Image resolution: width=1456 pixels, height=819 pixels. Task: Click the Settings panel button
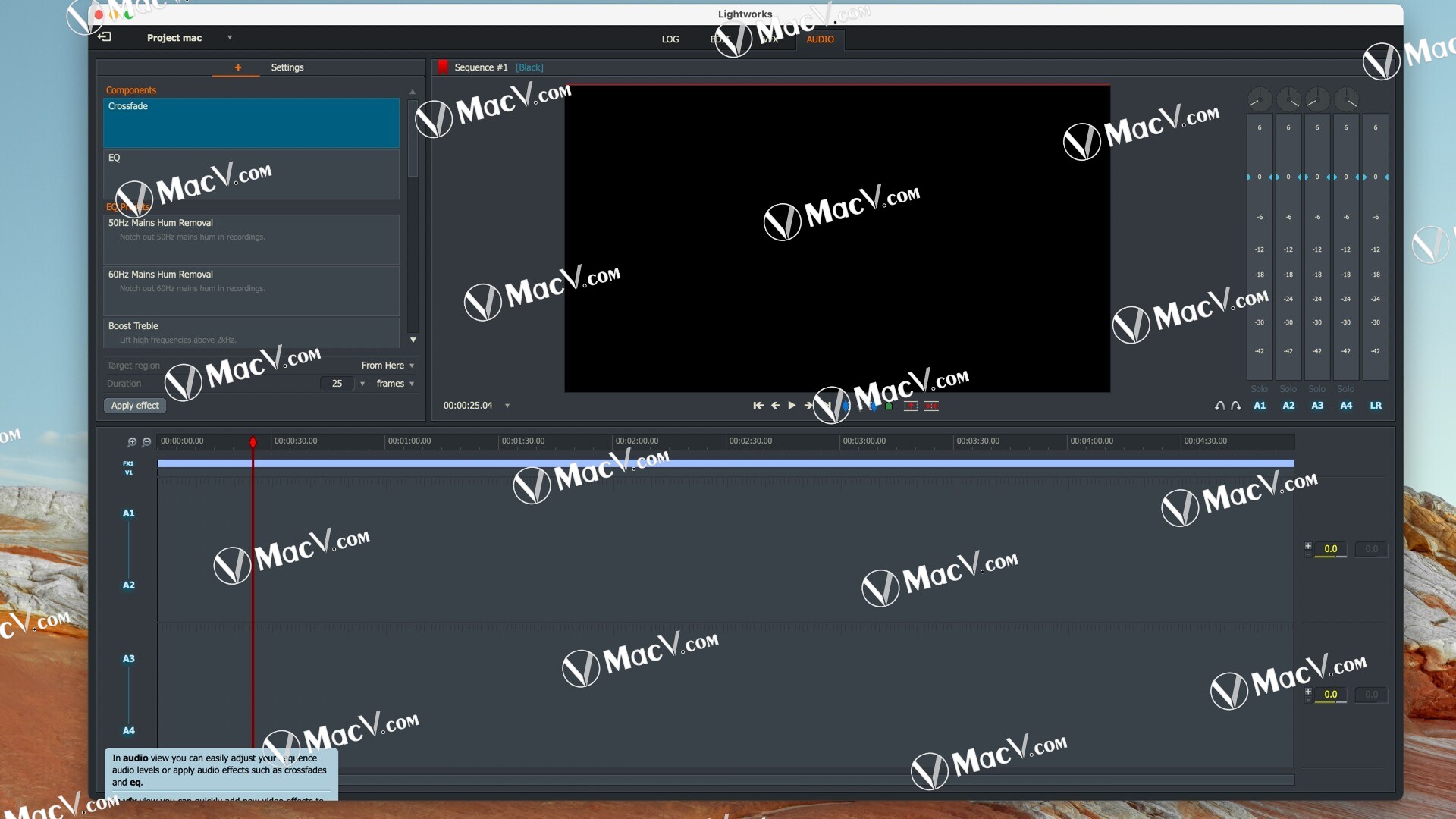(x=287, y=67)
